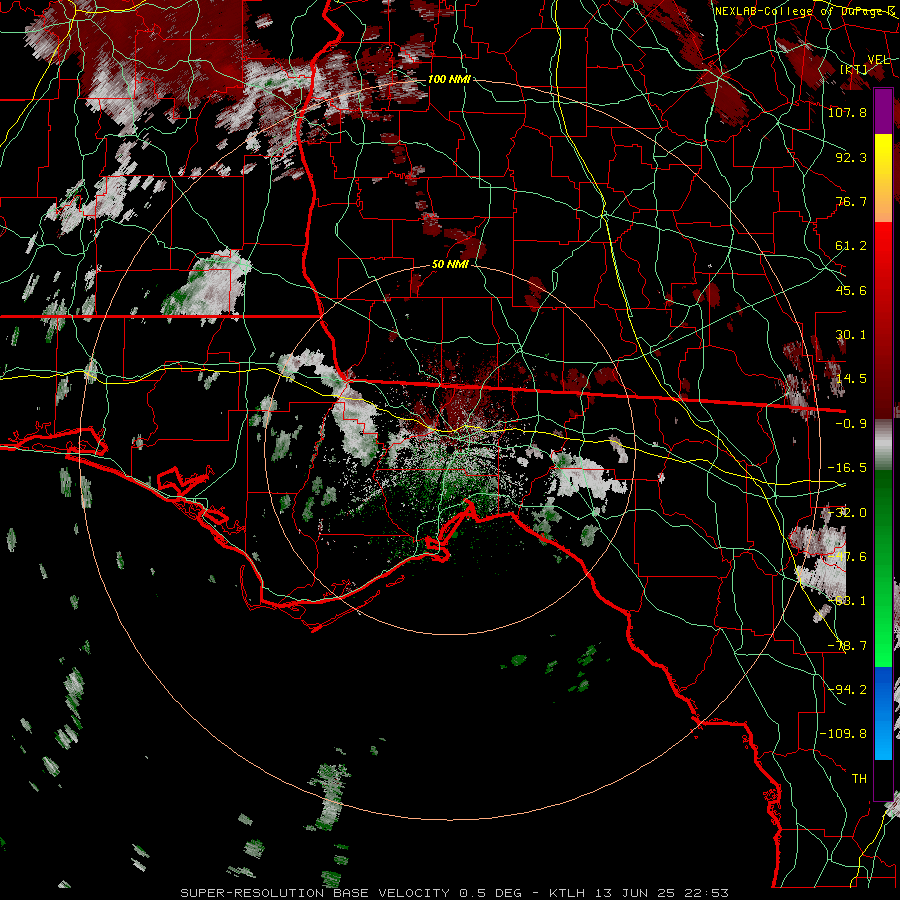The height and width of the screenshot is (900, 900).
Task: Click the 76.7 velocity scale value
Action: (851, 201)
